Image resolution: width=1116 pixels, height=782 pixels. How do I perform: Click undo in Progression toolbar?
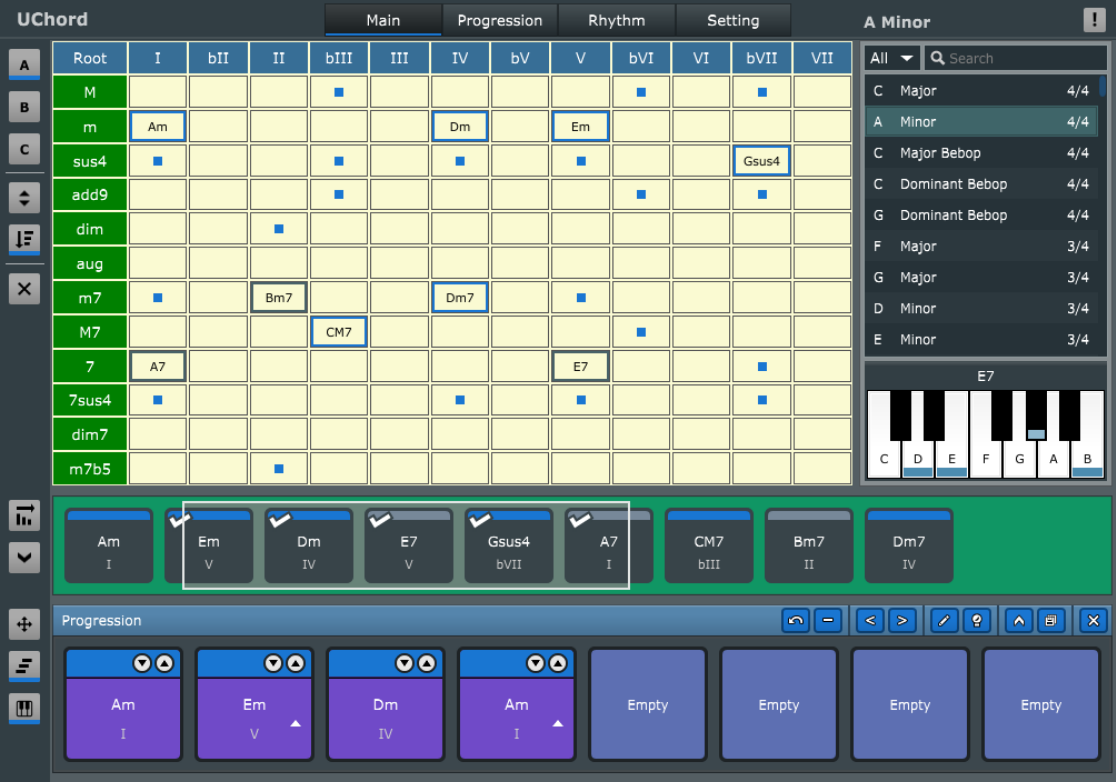point(796,620)
